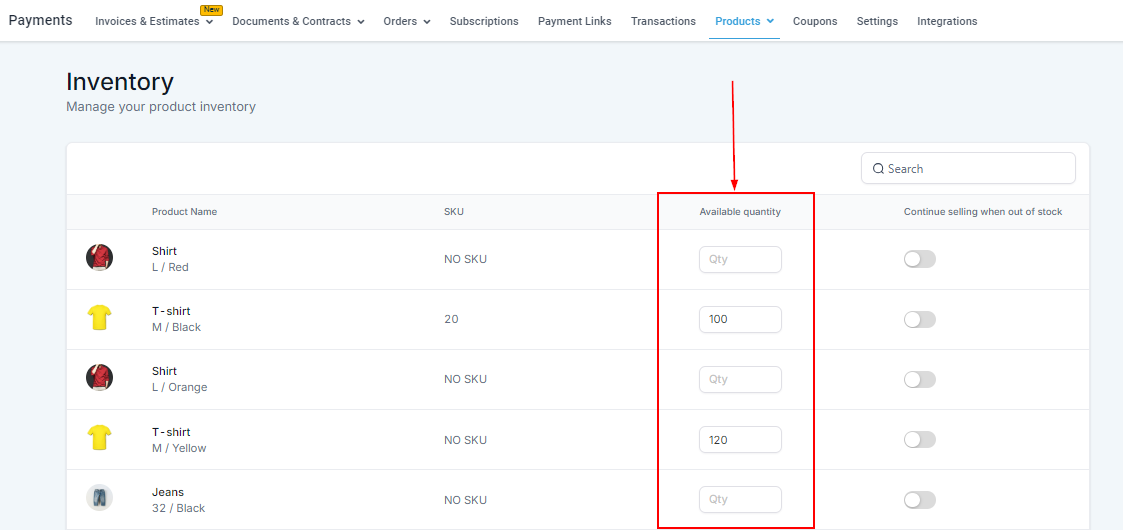Image resolution: width=1123 pixels, height=530 pixels.
Task: Click the M / Yellow variant text
Action: 179,448
